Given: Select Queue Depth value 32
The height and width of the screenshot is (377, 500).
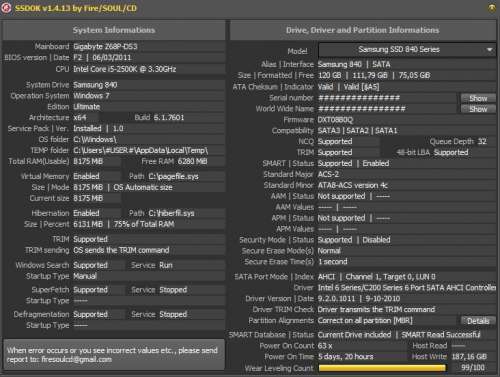Looking at the screenshot, I should click(482, 141).
